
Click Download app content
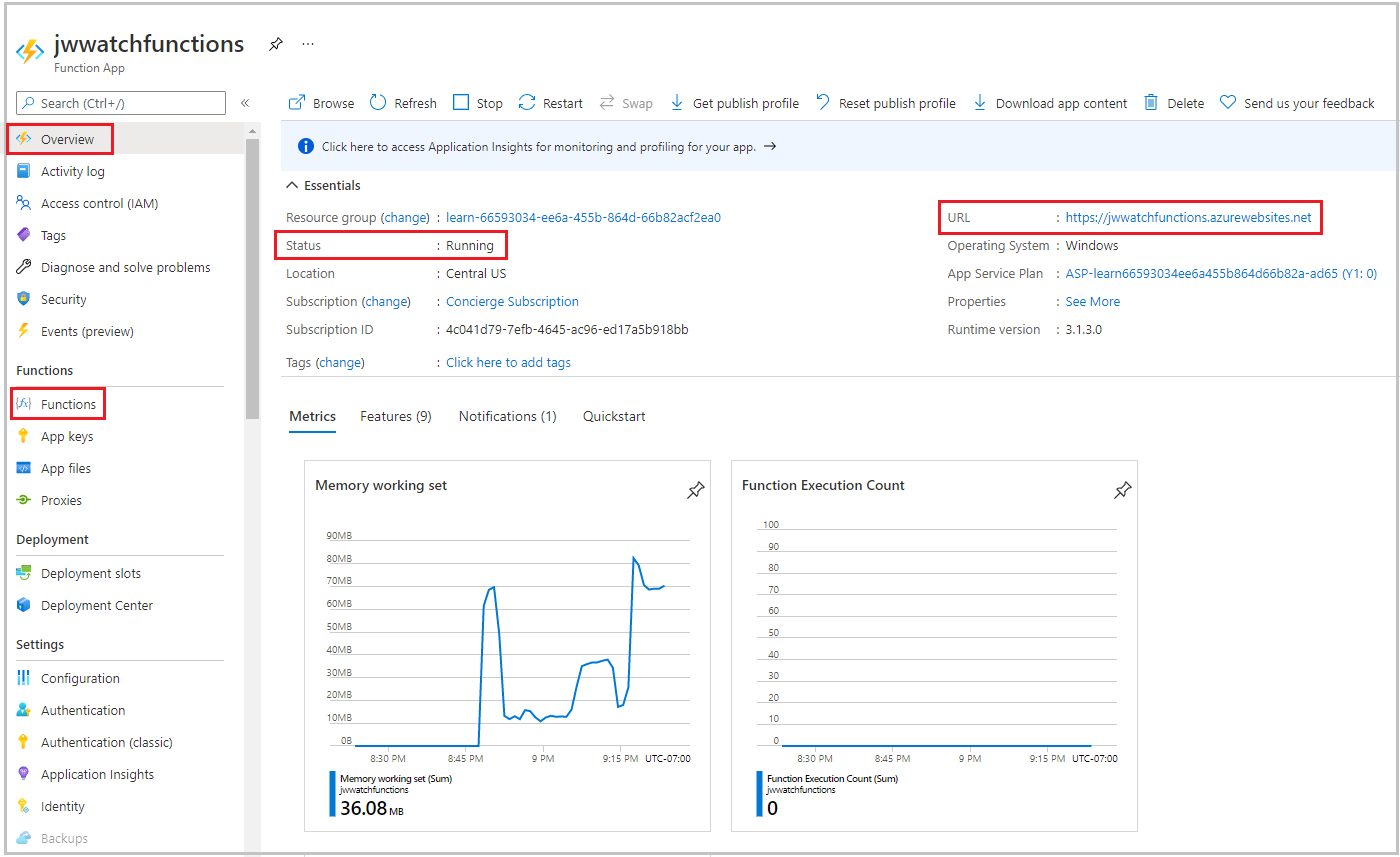[x=1049, y=103]
